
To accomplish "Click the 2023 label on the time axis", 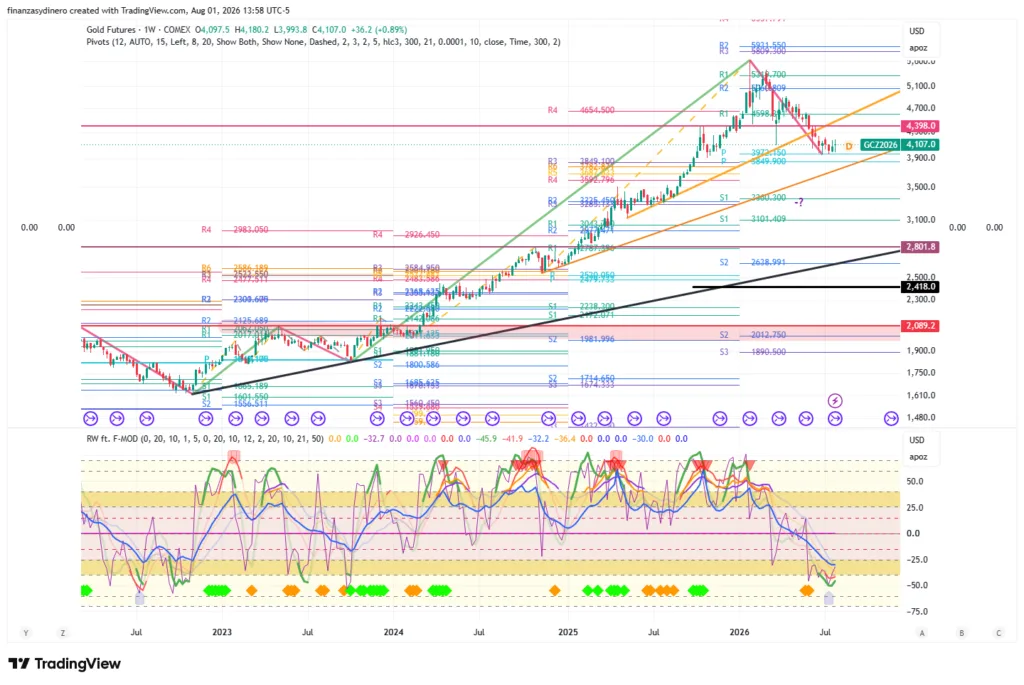I will (x=222, y=632).
